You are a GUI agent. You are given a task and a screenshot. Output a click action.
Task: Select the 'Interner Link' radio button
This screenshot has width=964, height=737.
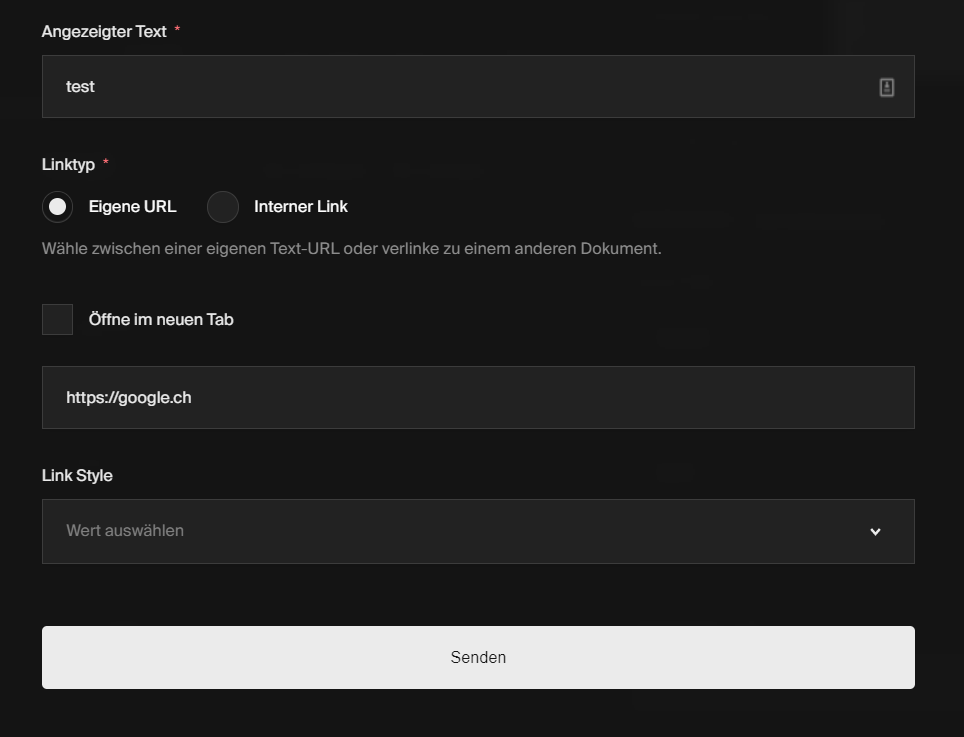222,207
